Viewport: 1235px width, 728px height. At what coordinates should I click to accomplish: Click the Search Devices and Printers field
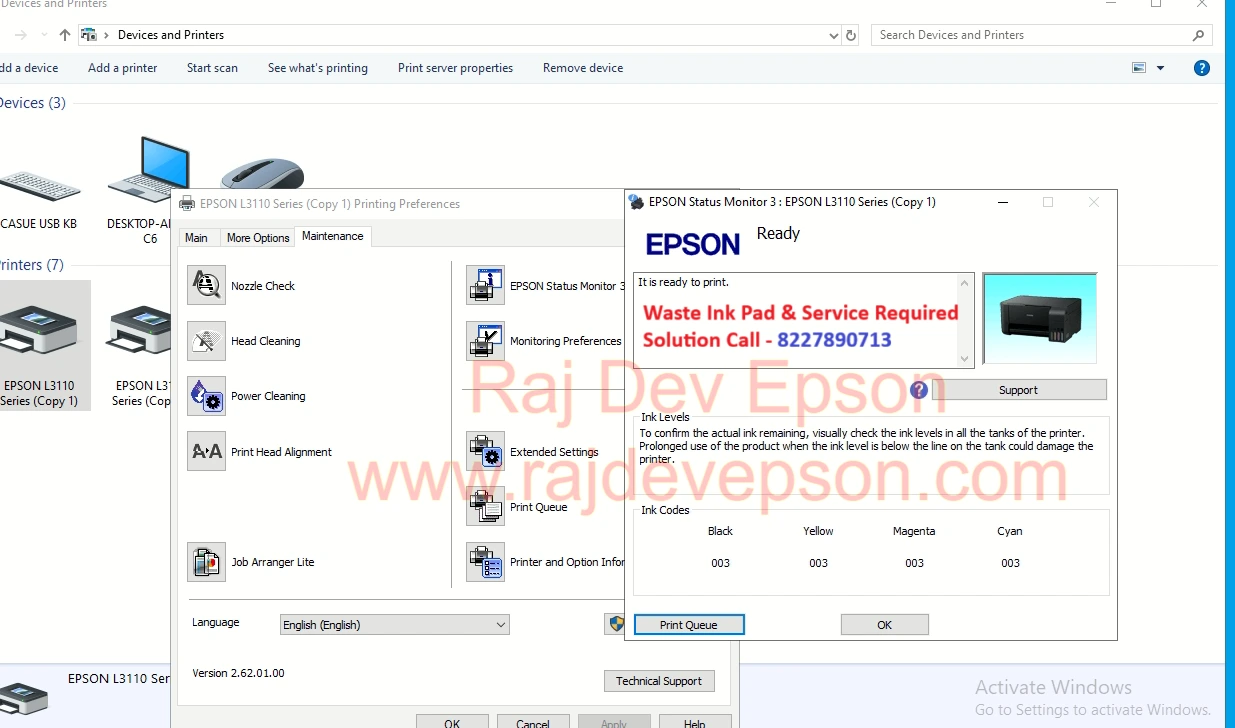[1030, 35]
